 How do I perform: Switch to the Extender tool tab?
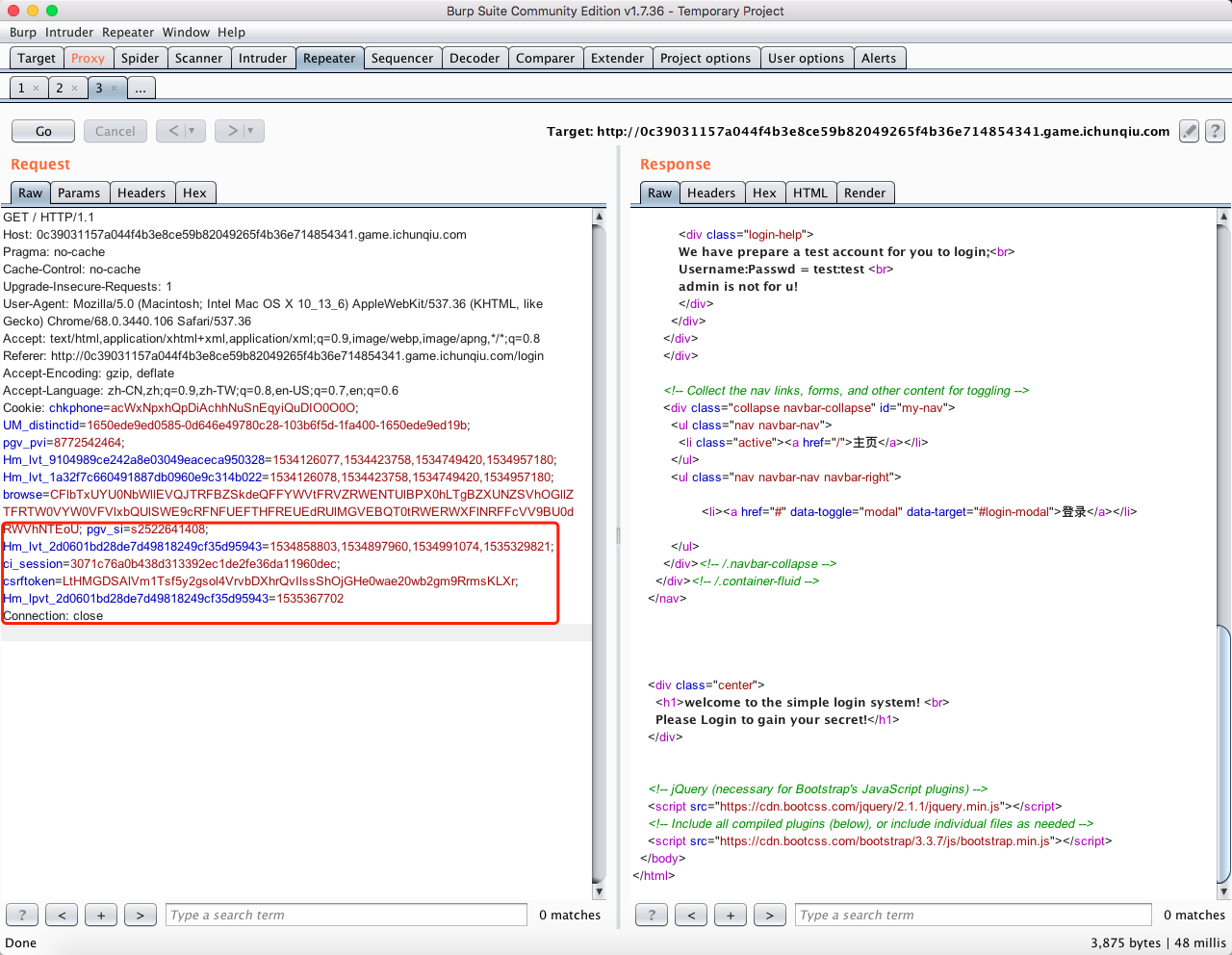click(617, 58)
